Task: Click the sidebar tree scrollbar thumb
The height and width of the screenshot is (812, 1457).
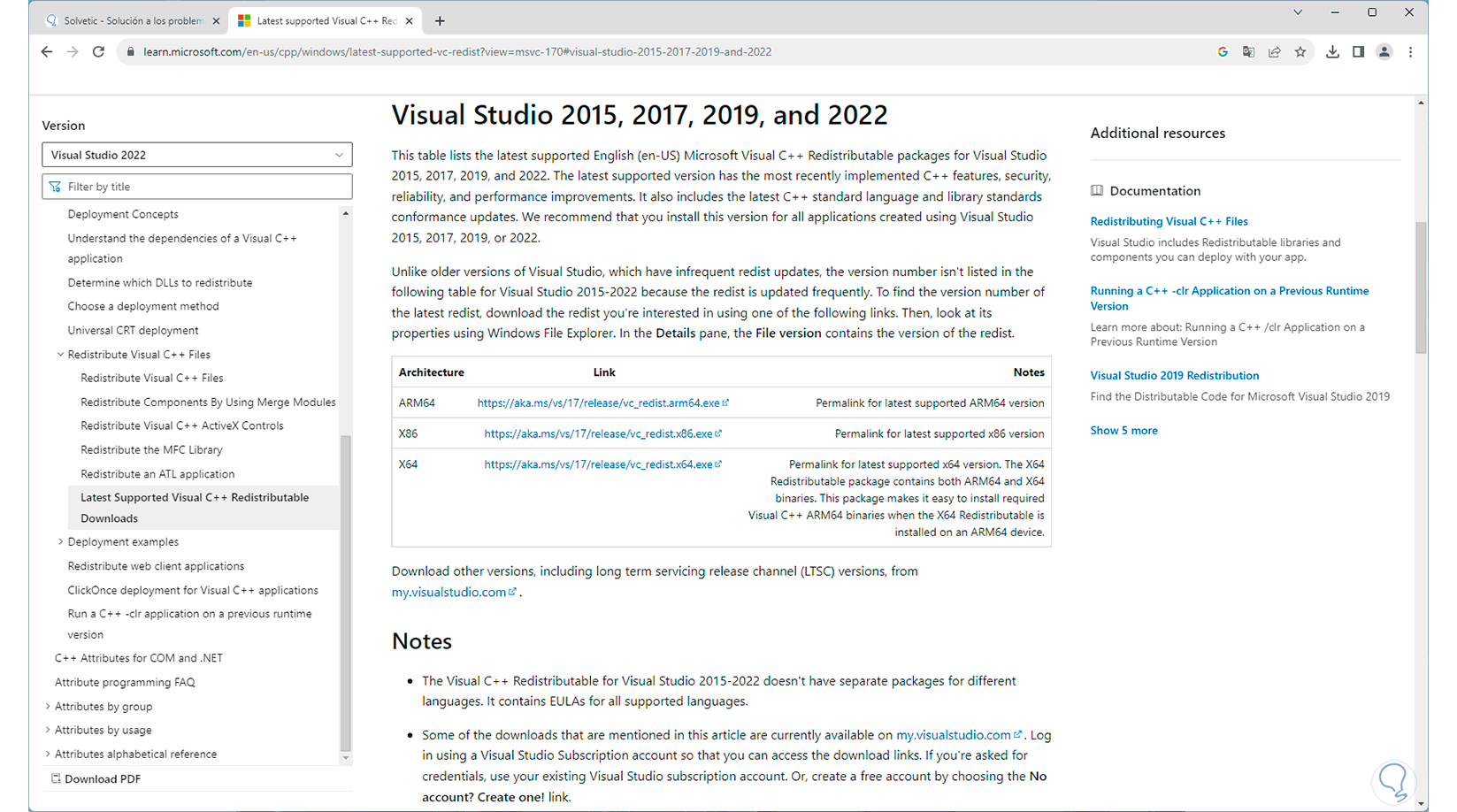Action: pyautogui.click(x=346, y=593)
